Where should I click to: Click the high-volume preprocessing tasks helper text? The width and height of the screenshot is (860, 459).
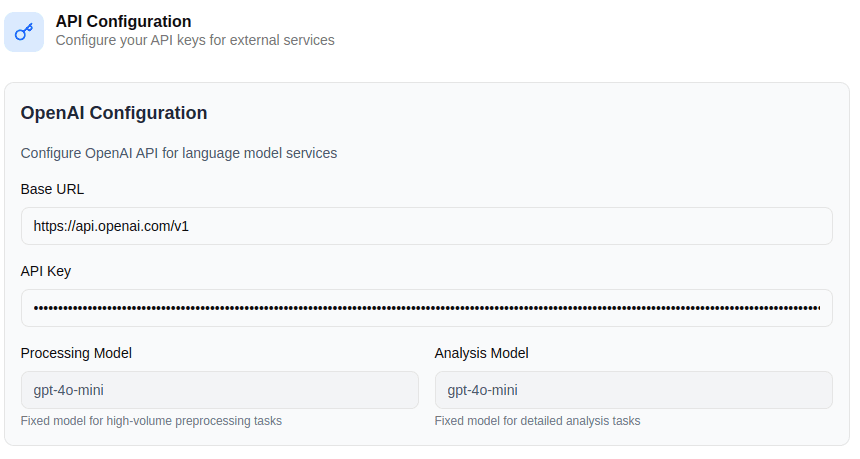(151, 421)
